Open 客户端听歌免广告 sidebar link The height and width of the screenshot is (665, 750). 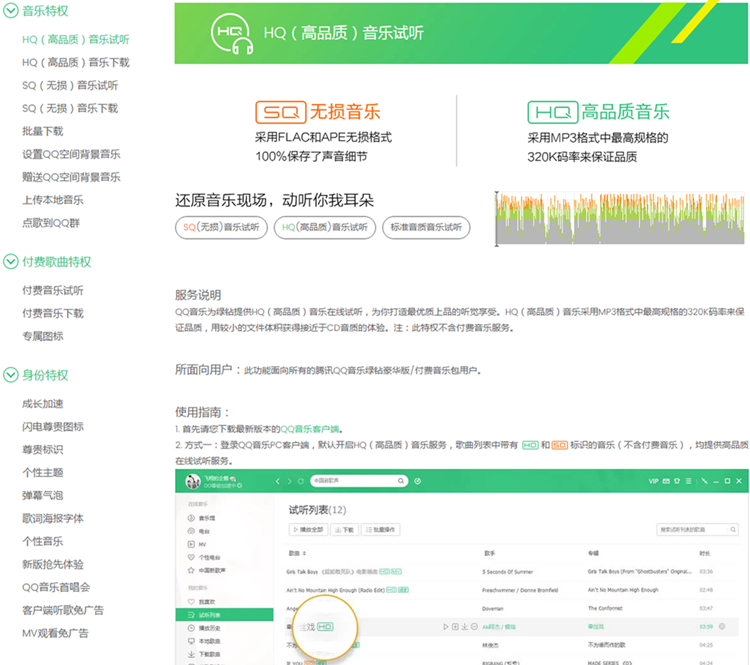pyautogui.click(x=63, y=610)
